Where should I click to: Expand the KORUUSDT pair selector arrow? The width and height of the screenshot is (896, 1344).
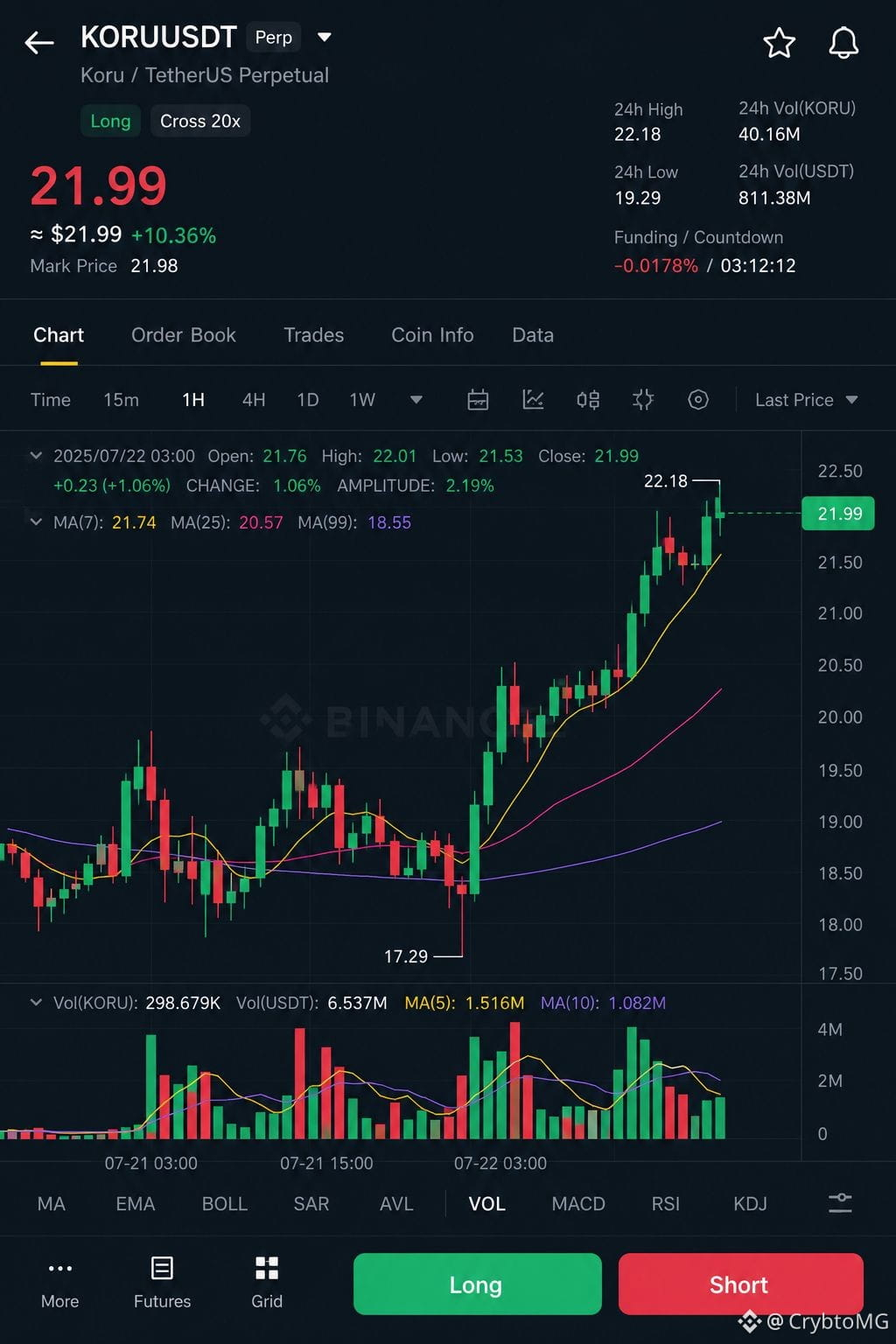point(325,37)
